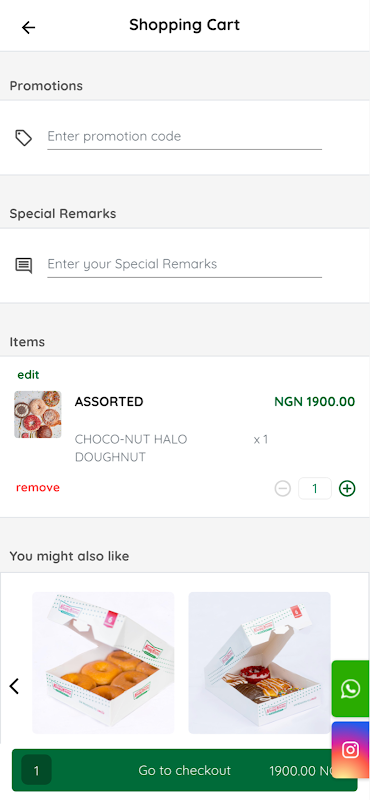Select the assorted doughnut box suggestion
370x800 pixels.
260,663
